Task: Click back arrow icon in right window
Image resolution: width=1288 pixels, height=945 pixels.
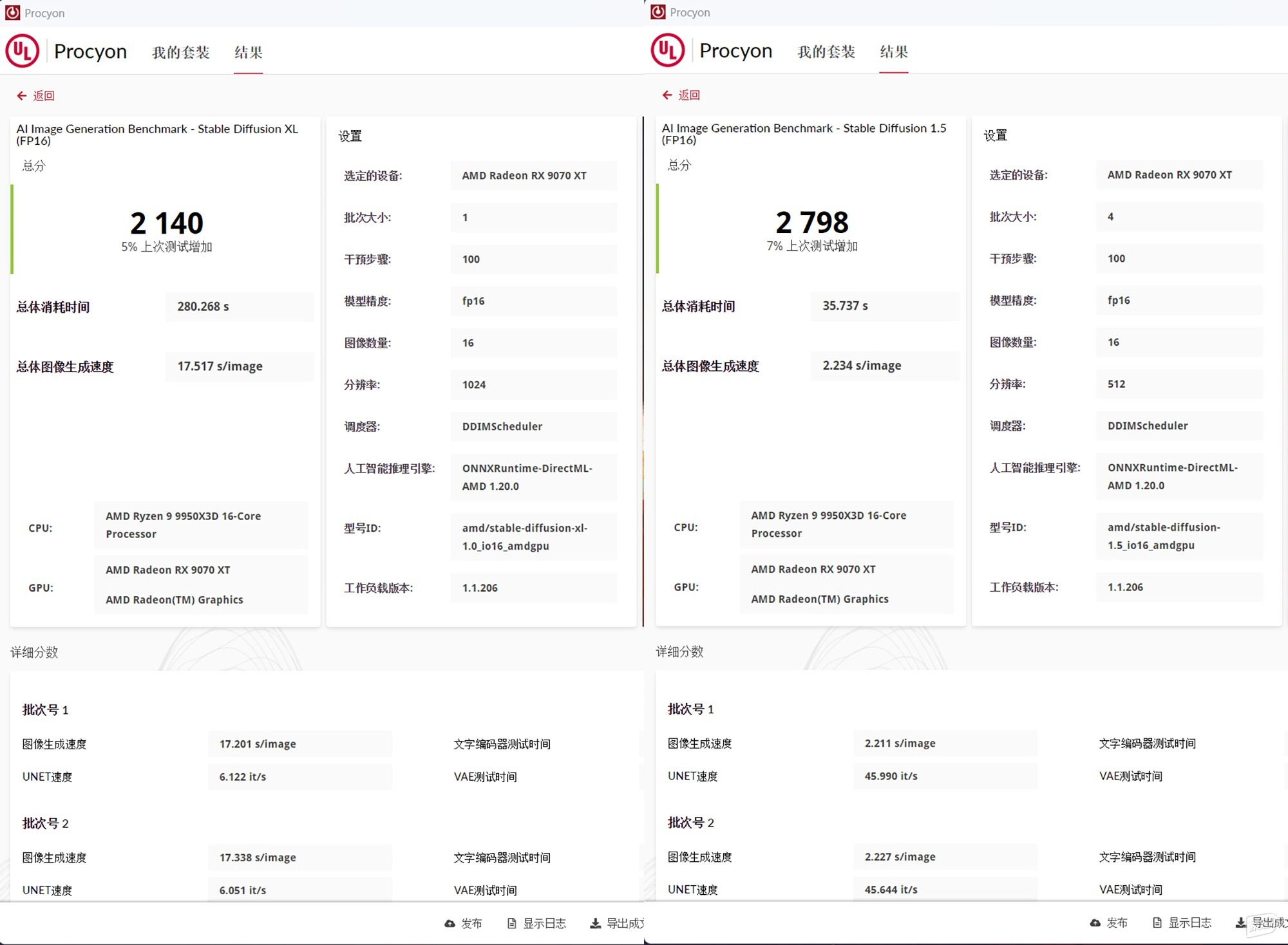Action: coord(667,95)
